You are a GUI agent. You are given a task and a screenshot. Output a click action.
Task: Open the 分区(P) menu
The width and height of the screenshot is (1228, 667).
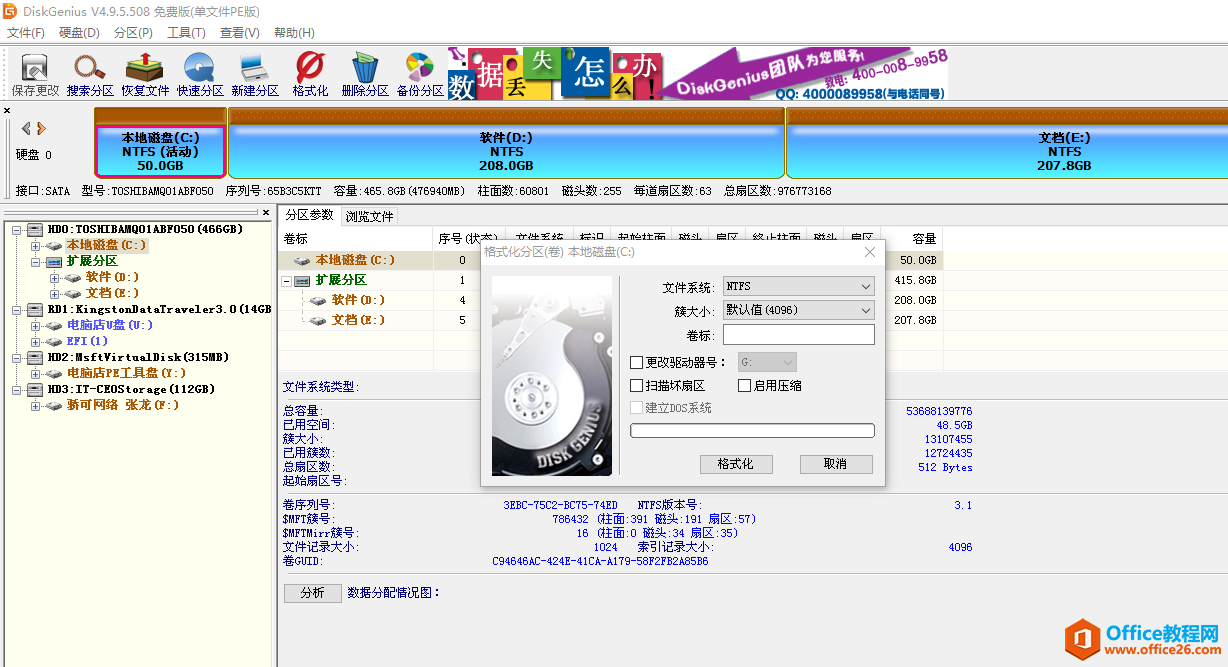tap(133, 33)
